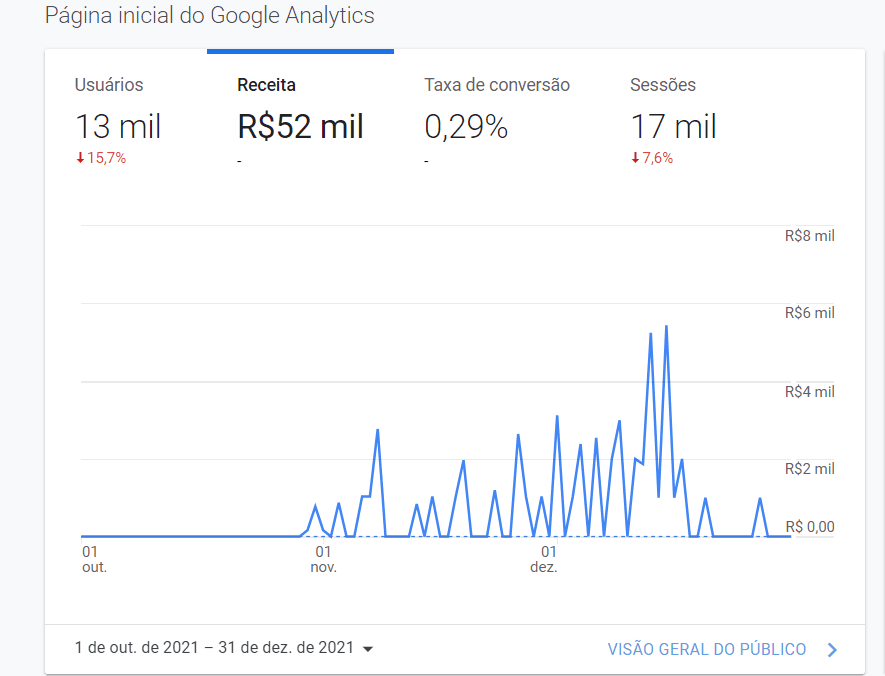
Task: Click the right chevron beside Visão Geral do Público
Action: point(833,650)
